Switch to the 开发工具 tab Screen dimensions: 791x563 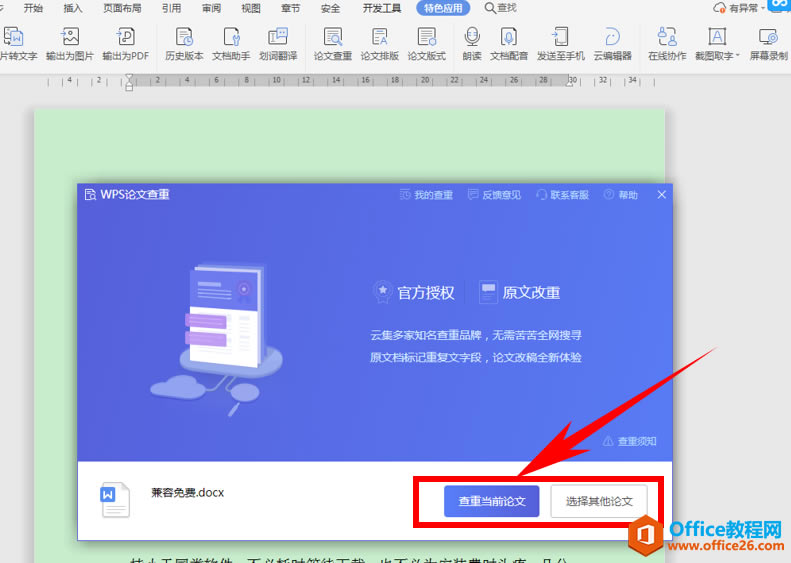point(382,8)
